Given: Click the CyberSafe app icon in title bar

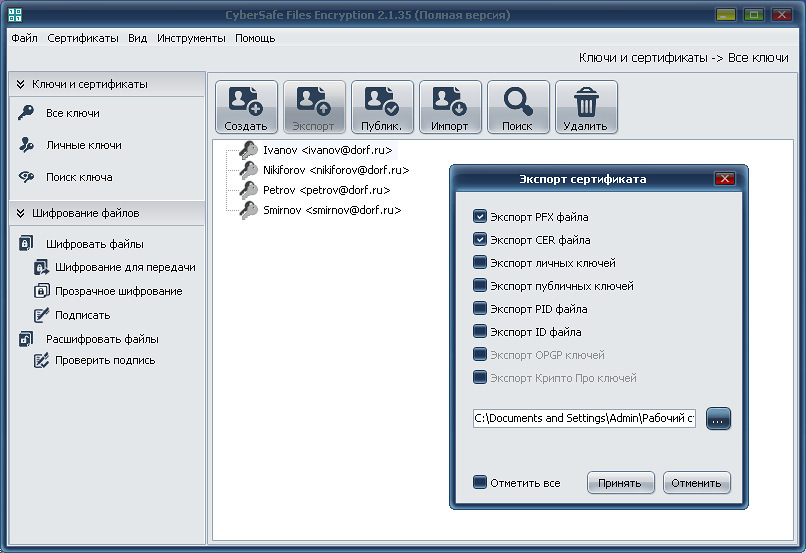Looking at the screenshot, I should pos(15,15).
